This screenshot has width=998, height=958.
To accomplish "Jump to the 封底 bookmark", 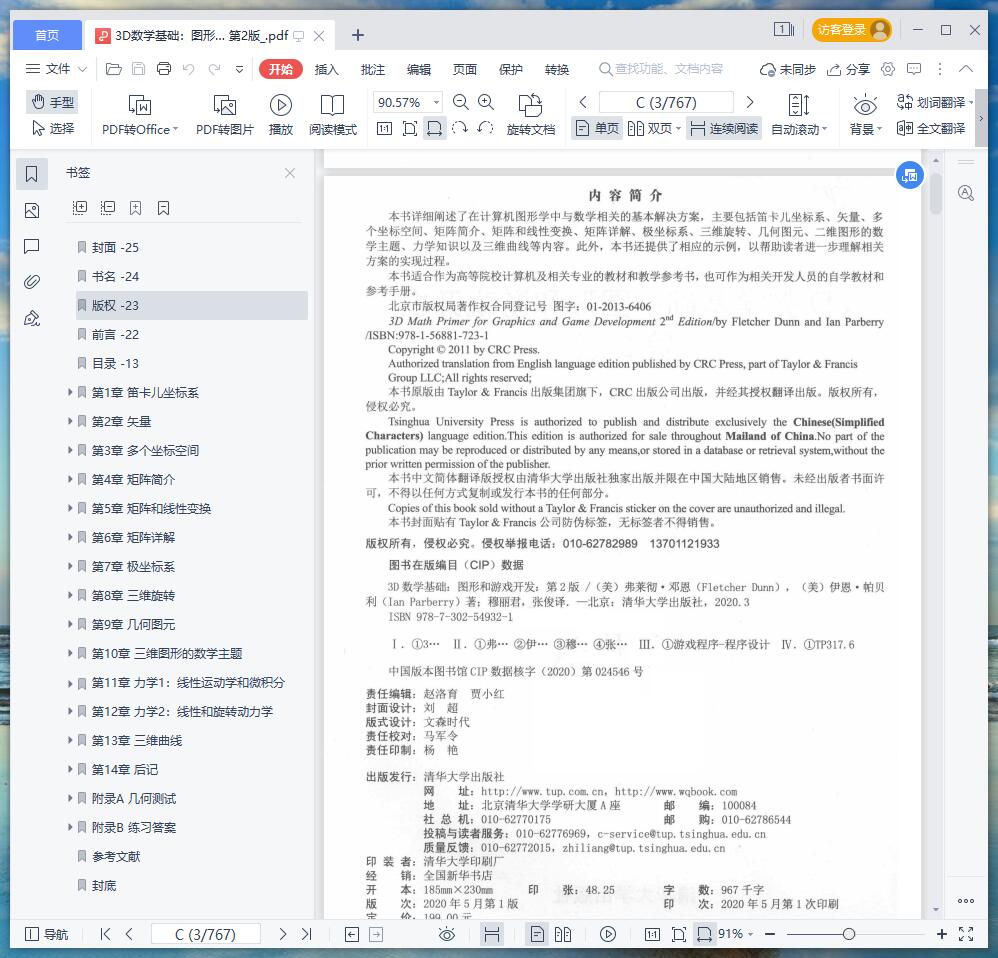I will pyautogui.click(x=104, y=885).
